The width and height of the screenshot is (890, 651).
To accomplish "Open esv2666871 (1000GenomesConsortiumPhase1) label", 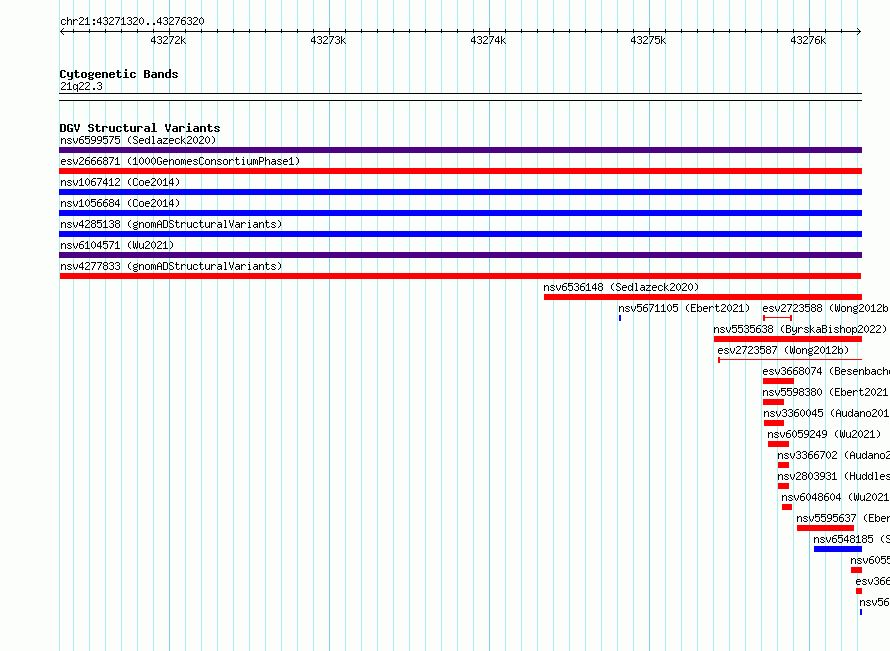I will (180, 161).
